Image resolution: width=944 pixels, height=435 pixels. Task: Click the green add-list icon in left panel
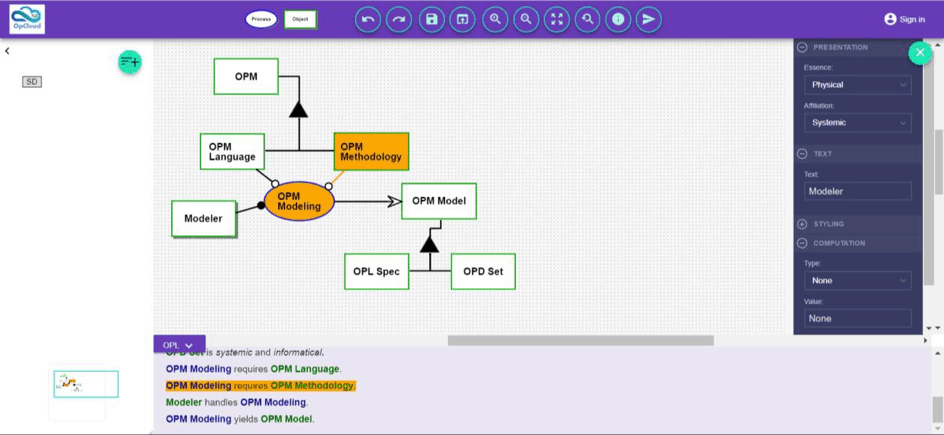click(130, 62)
